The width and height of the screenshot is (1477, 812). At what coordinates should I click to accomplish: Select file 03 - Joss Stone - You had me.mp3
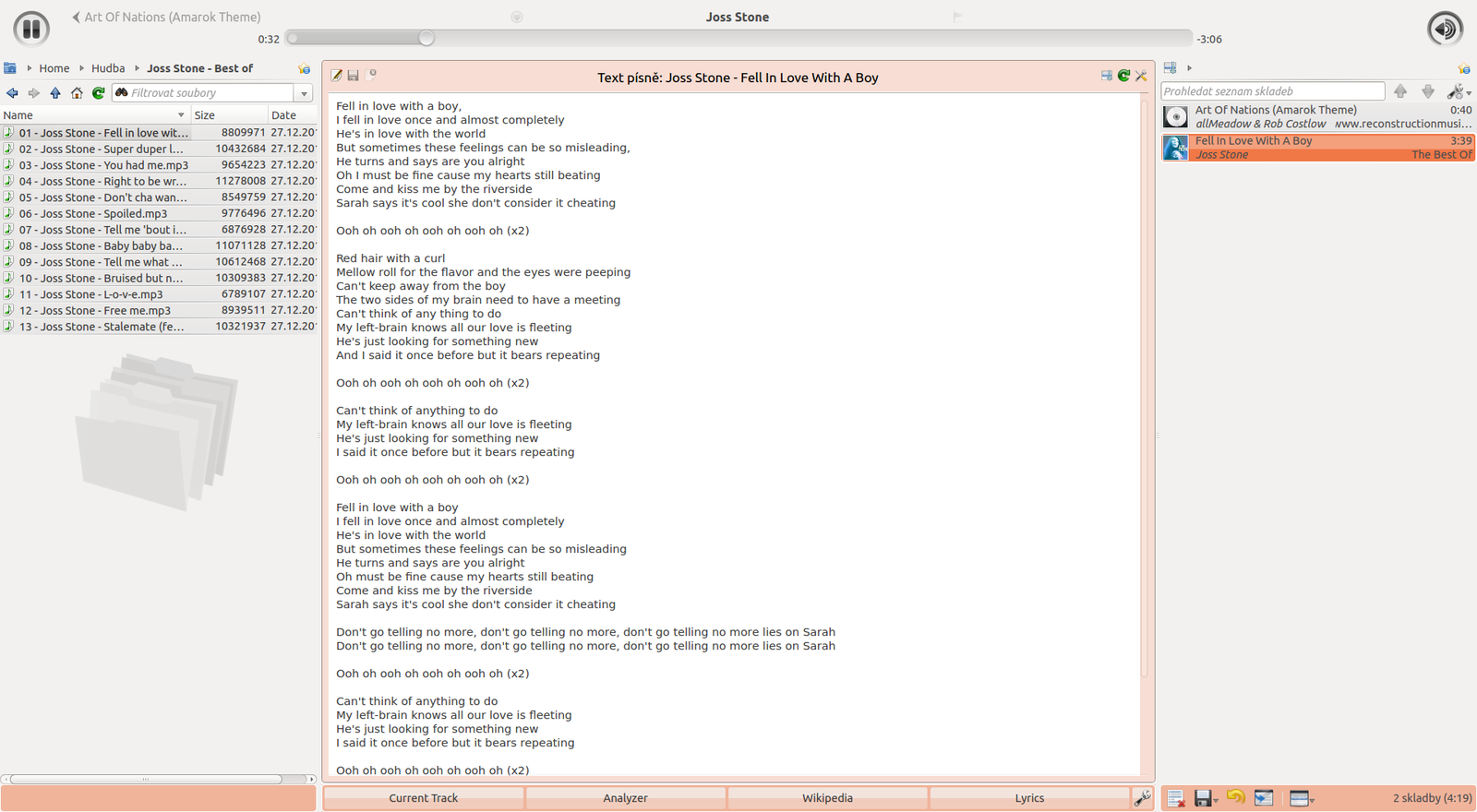click(159, 165)
